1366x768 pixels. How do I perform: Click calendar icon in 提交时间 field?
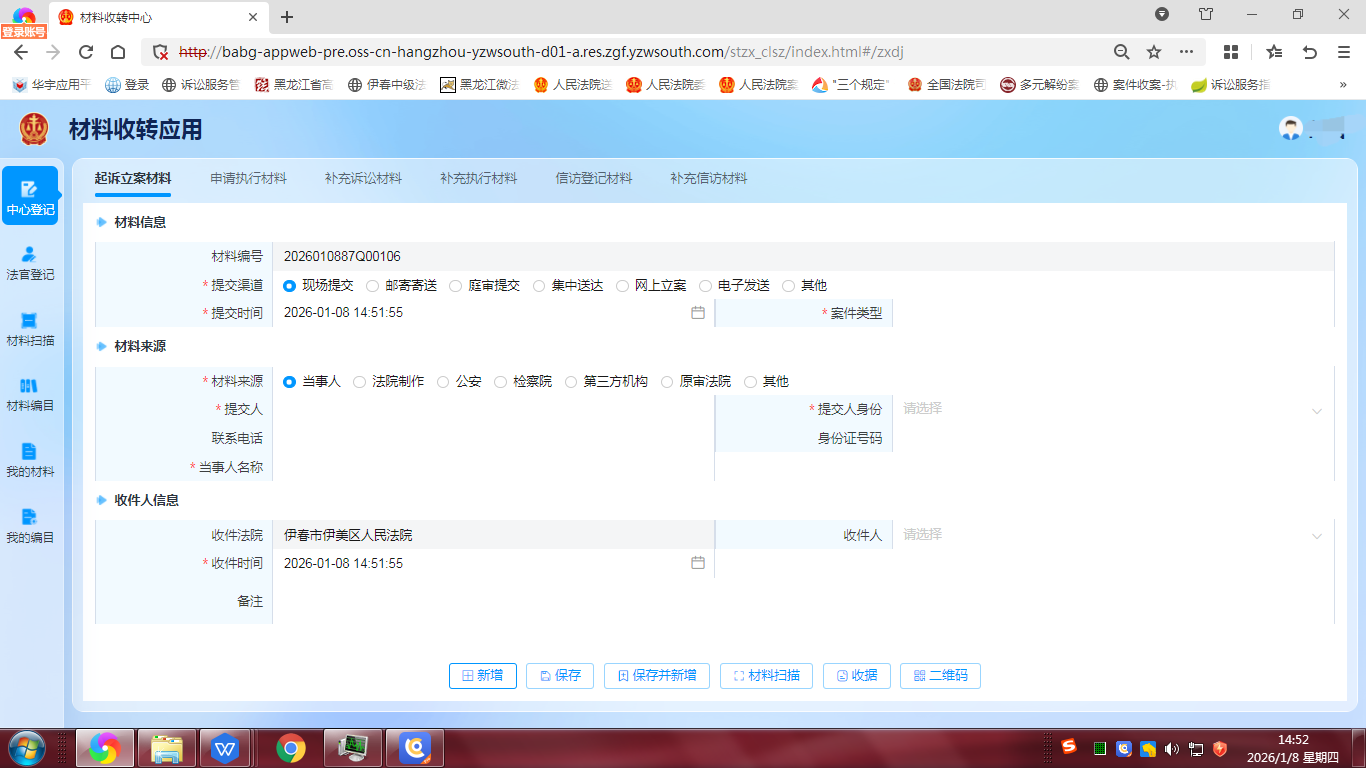coord(698,313)
